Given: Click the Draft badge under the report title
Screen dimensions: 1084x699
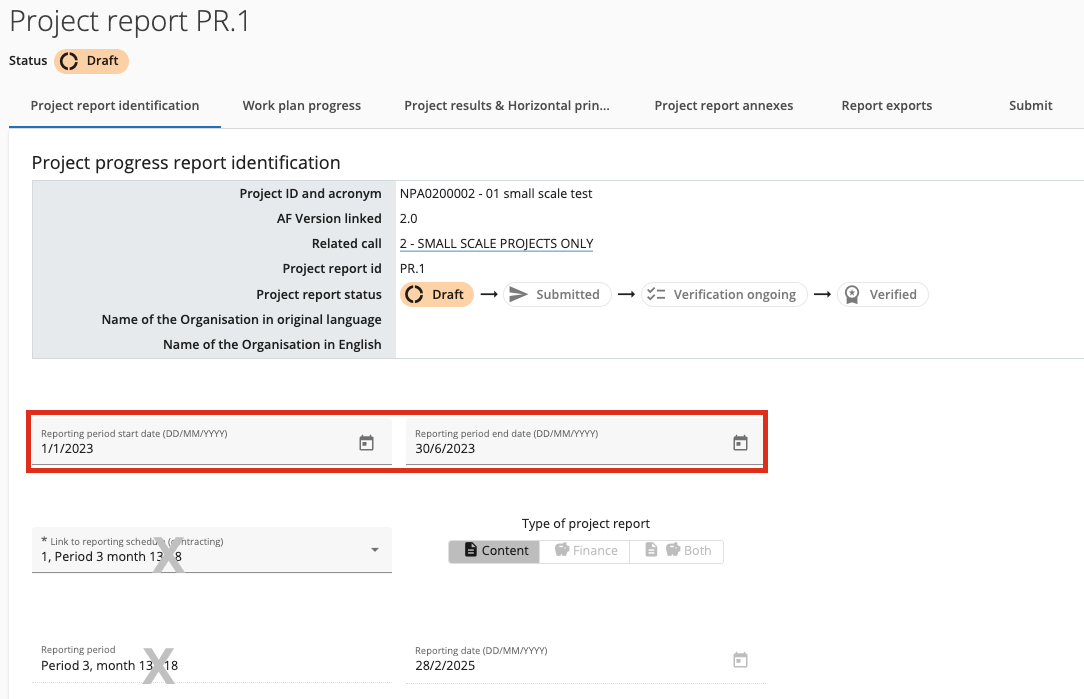Looking at the screenshot, I should click(x=91, y=61).
